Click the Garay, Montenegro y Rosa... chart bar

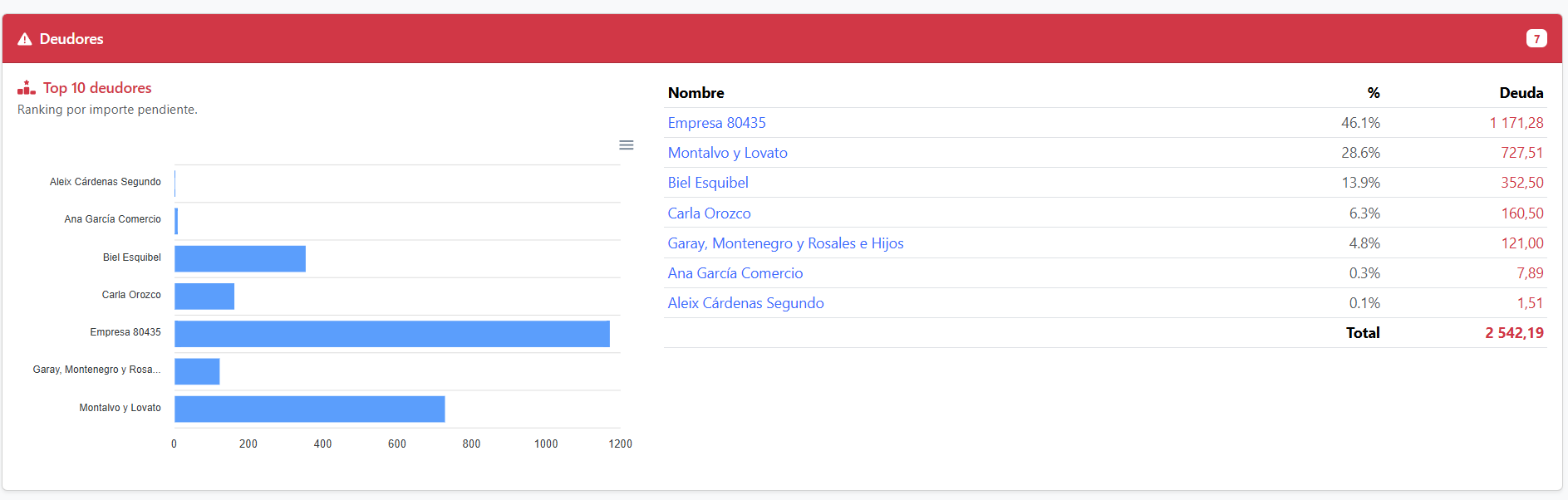(x=197, y=371)
